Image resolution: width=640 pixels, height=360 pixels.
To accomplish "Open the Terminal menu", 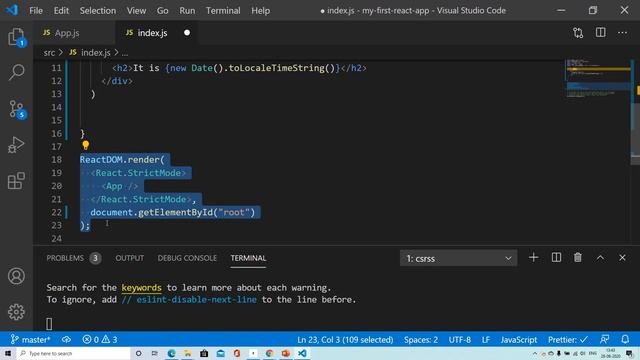I will click(223, 11).
